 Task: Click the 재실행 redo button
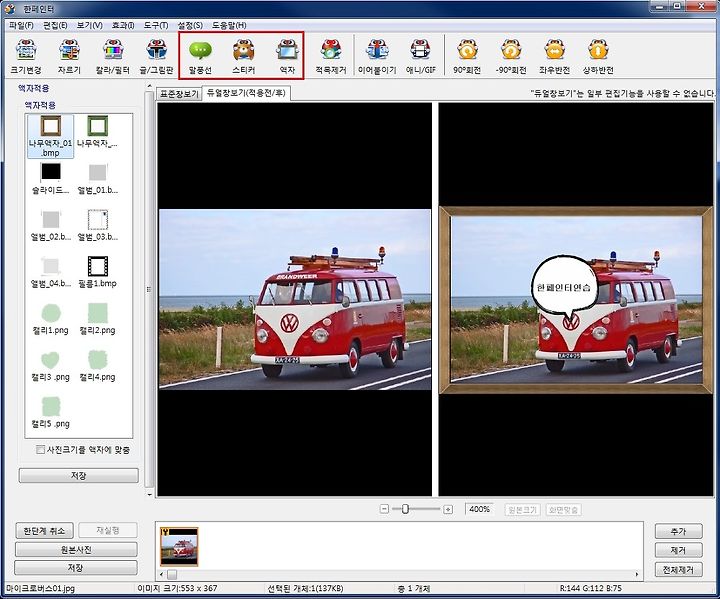click(x=107, y=530)
